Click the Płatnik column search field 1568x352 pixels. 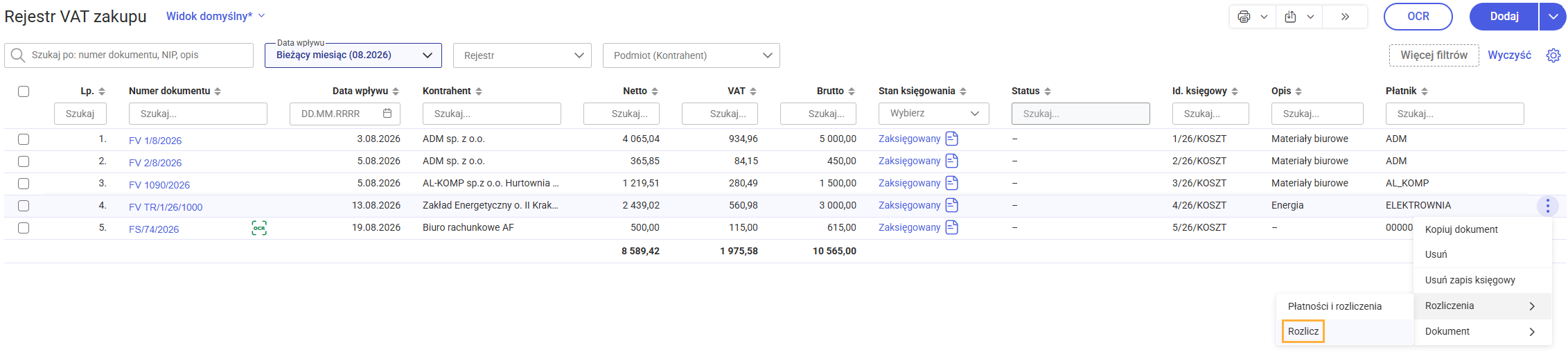[x=1455, y=114]
